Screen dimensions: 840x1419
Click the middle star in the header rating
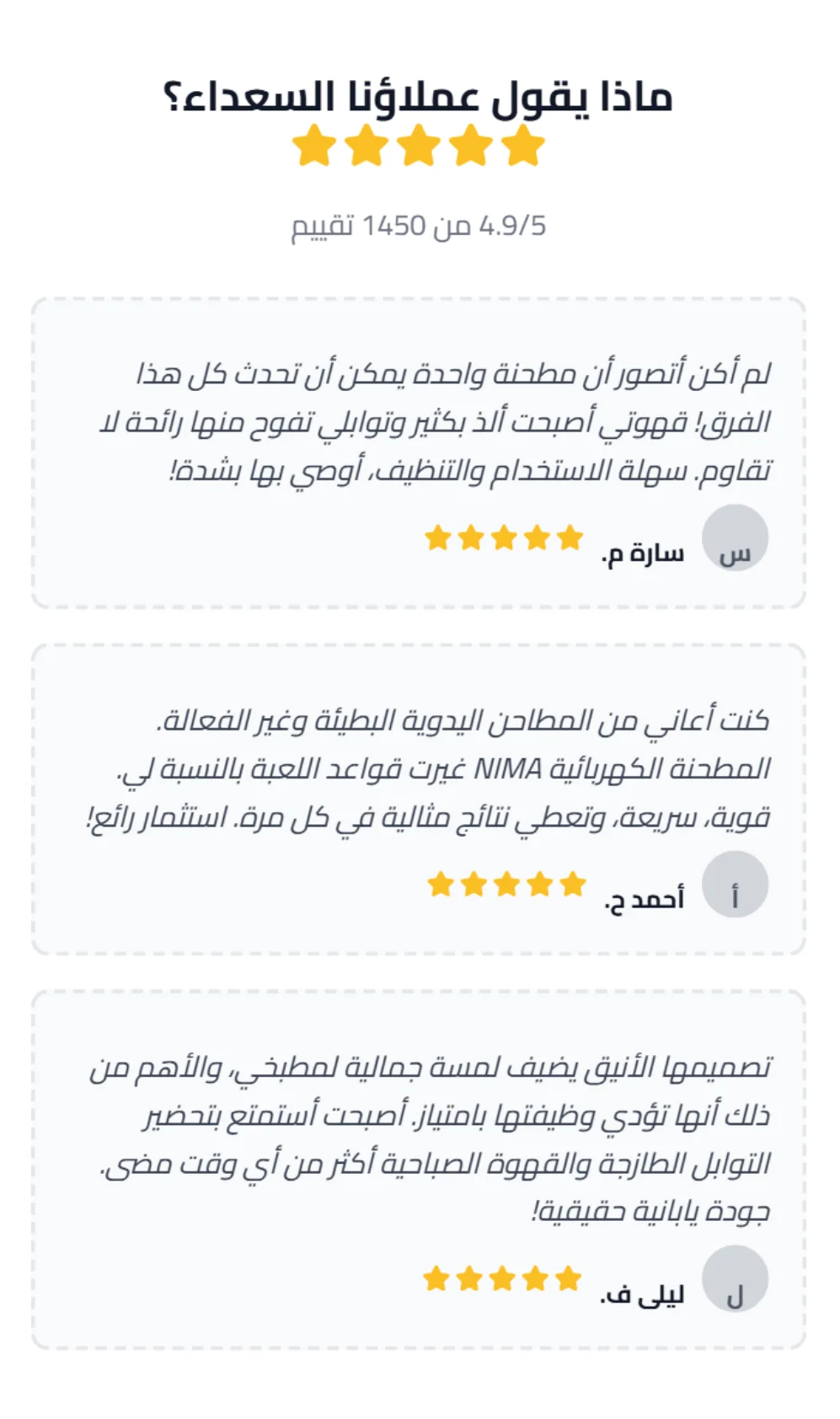[x=419, y=145]
